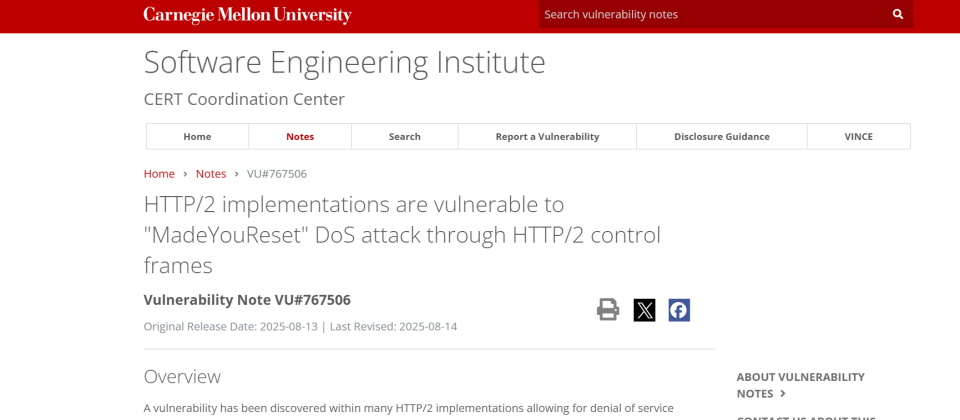Go to the Search navigation tab
The height and width of the screenshot is (420, 960).
(x=405, y=137)
